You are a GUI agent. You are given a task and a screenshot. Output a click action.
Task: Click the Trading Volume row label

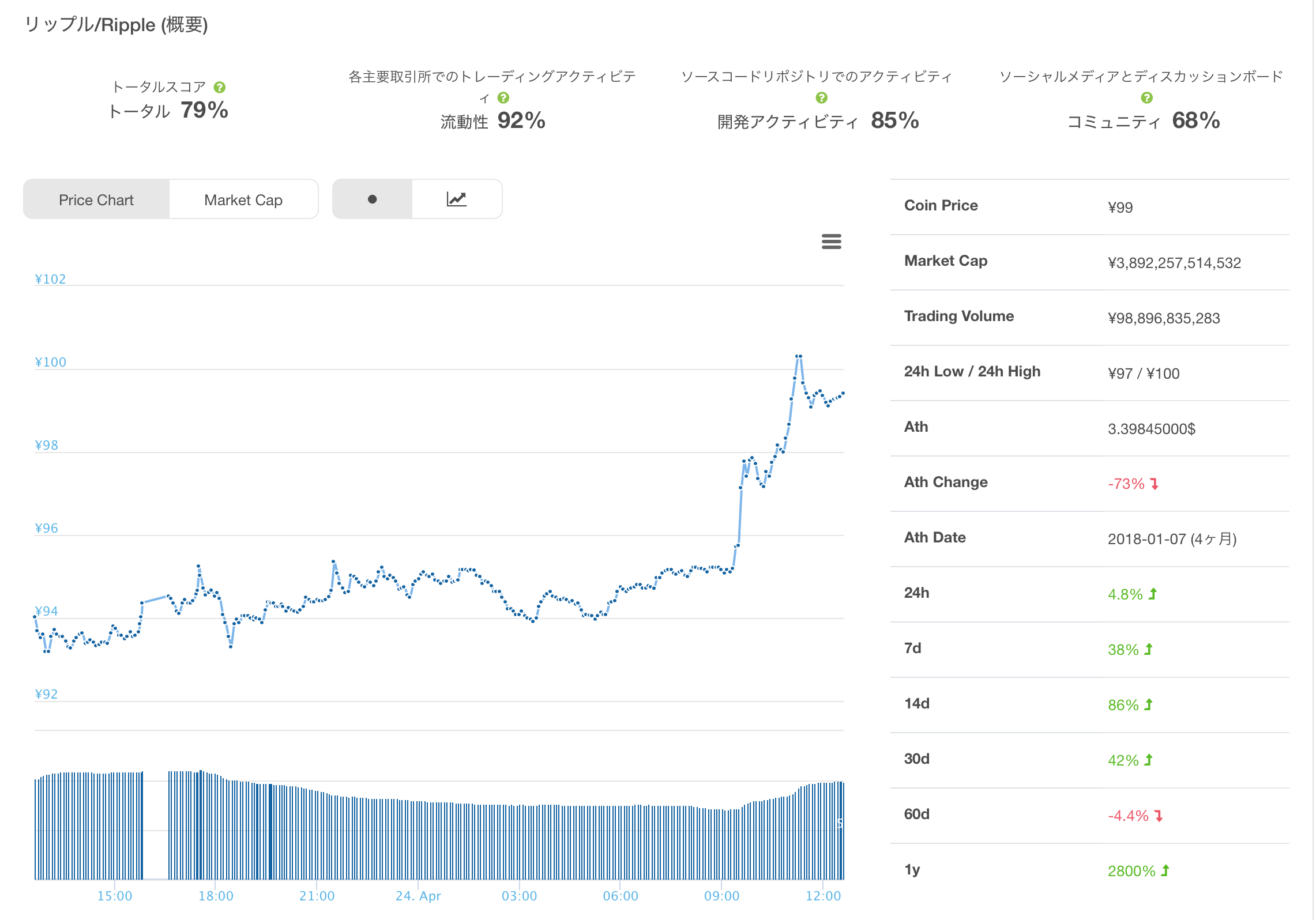(x=958, y=316)
